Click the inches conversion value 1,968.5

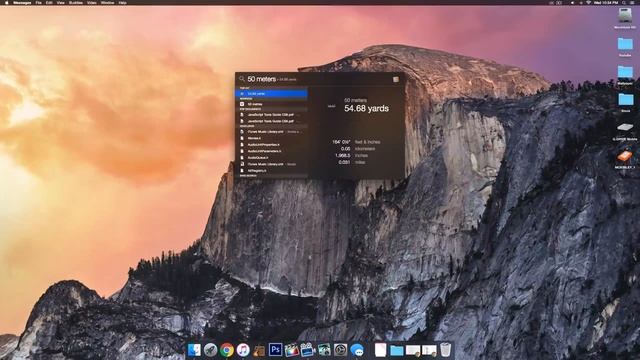point(342,156)
